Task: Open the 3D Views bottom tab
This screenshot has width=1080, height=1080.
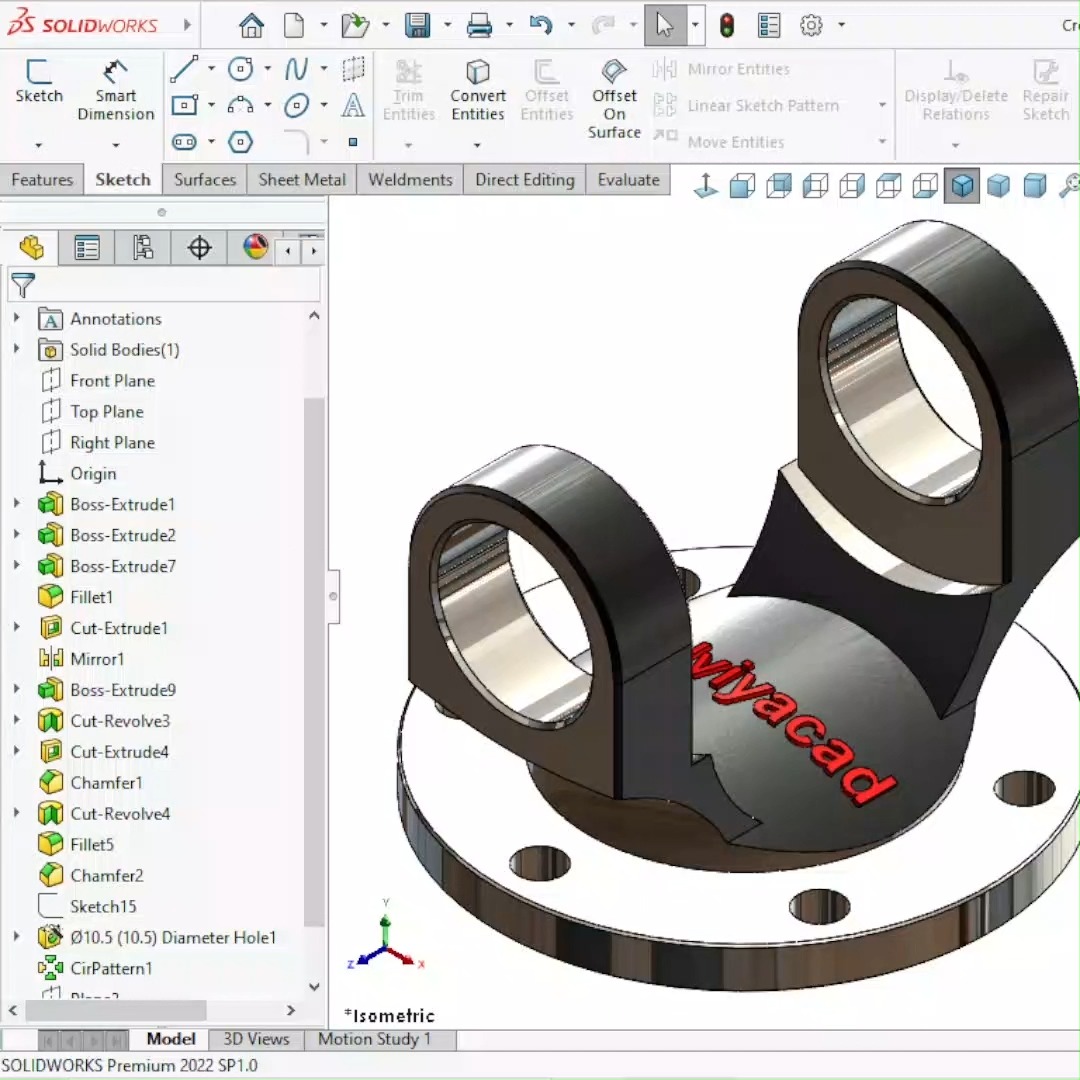Action: [256, 1039]
